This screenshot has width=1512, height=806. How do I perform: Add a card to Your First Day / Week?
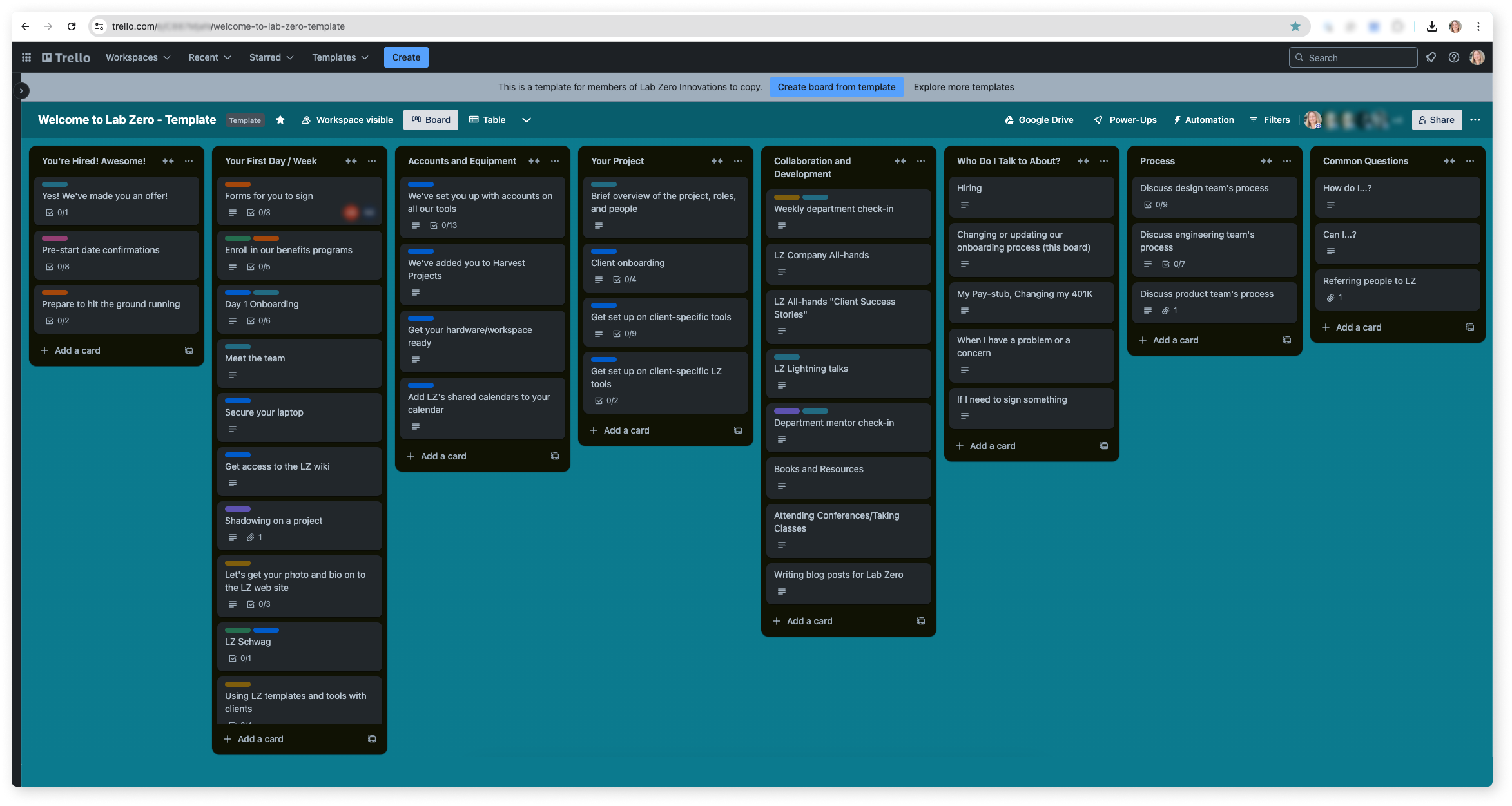pyautogui.click(x=254, y=739)
